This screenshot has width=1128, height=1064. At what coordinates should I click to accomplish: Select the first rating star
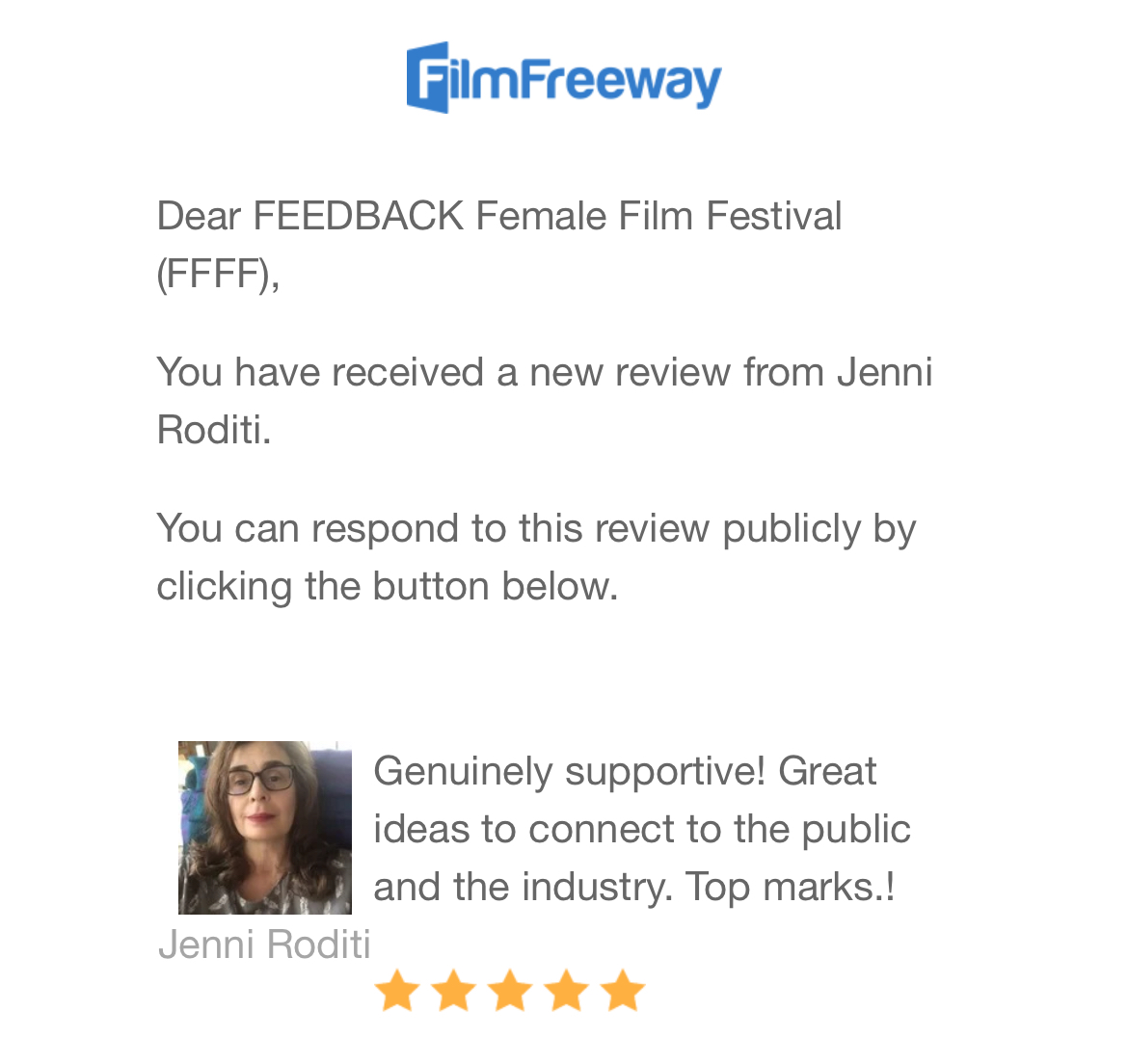point(395,991)
